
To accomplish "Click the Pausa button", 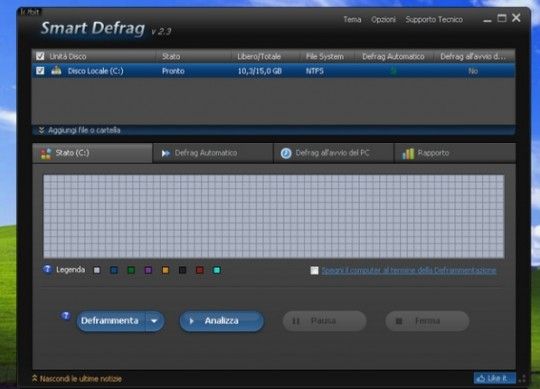I will click(x=324, y=321).
